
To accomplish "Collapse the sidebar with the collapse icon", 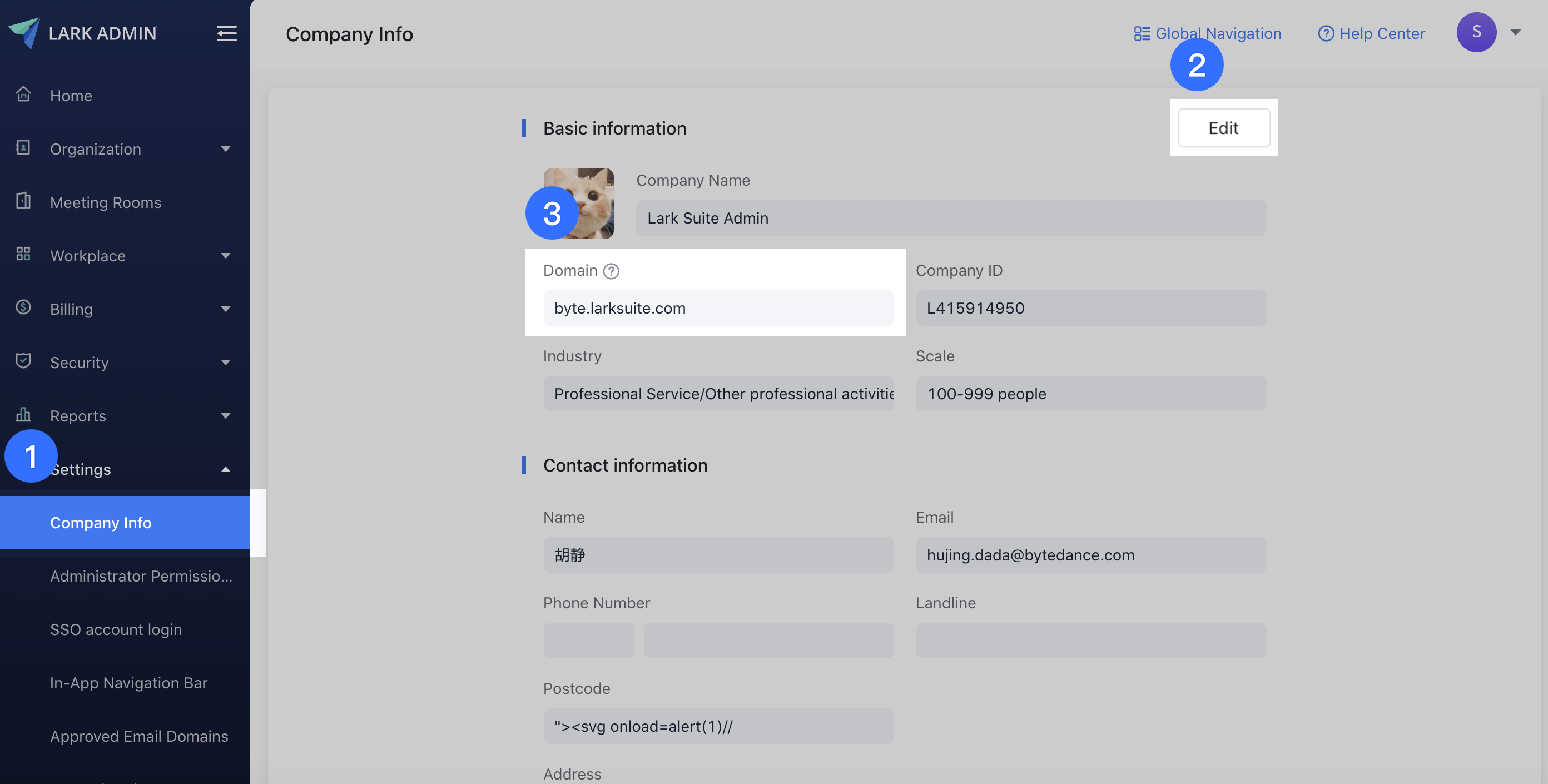I will click(226, 34).
